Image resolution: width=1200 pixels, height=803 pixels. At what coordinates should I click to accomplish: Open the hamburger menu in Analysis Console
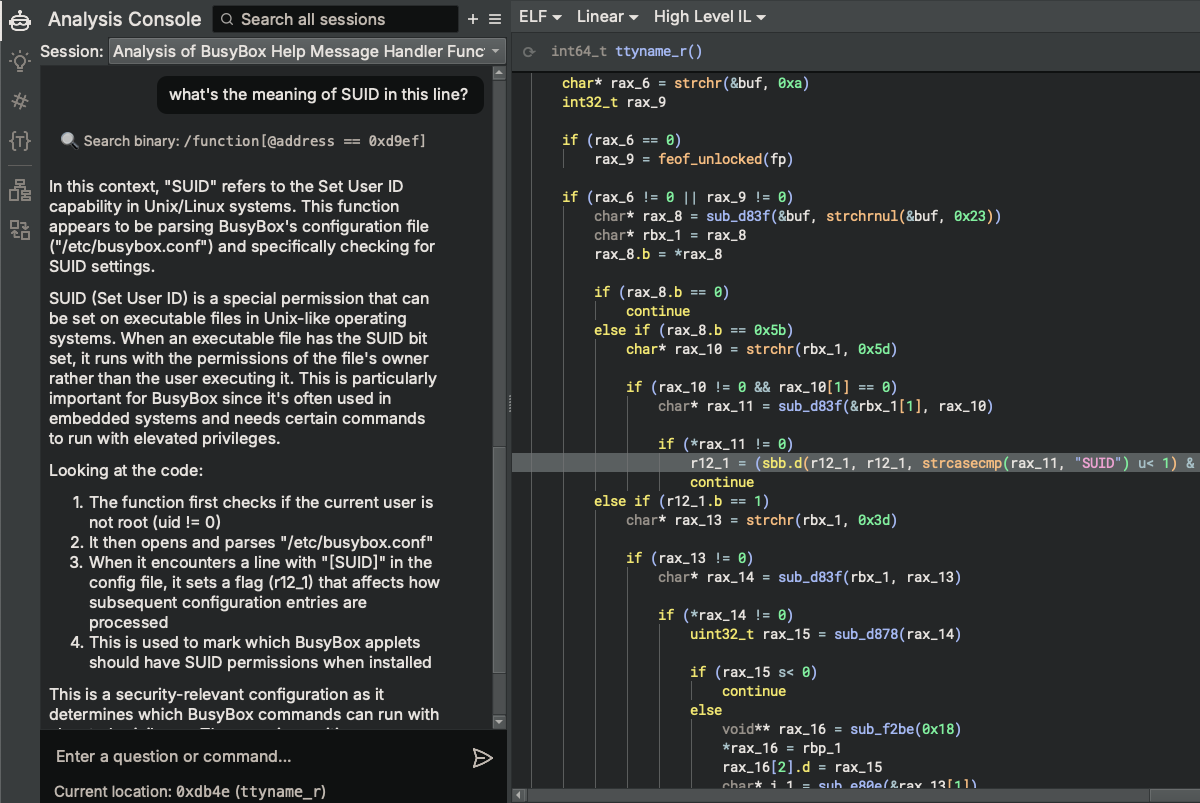(495, 19)
